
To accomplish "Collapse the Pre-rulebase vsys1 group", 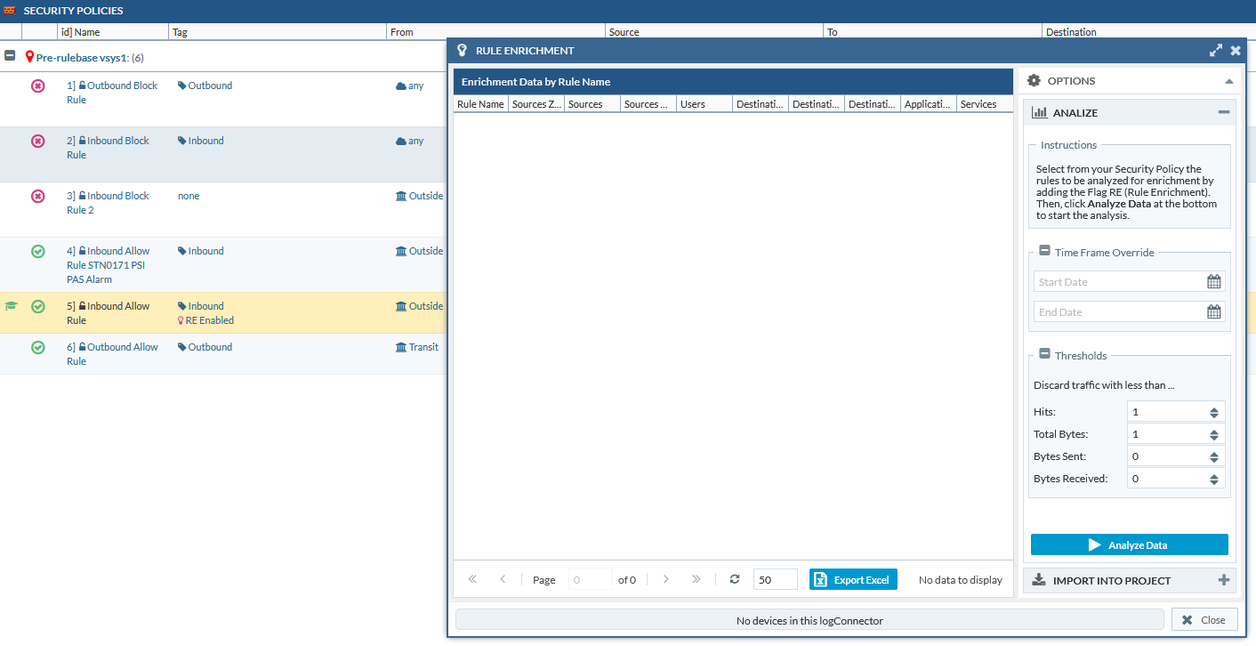I will 10,58.
